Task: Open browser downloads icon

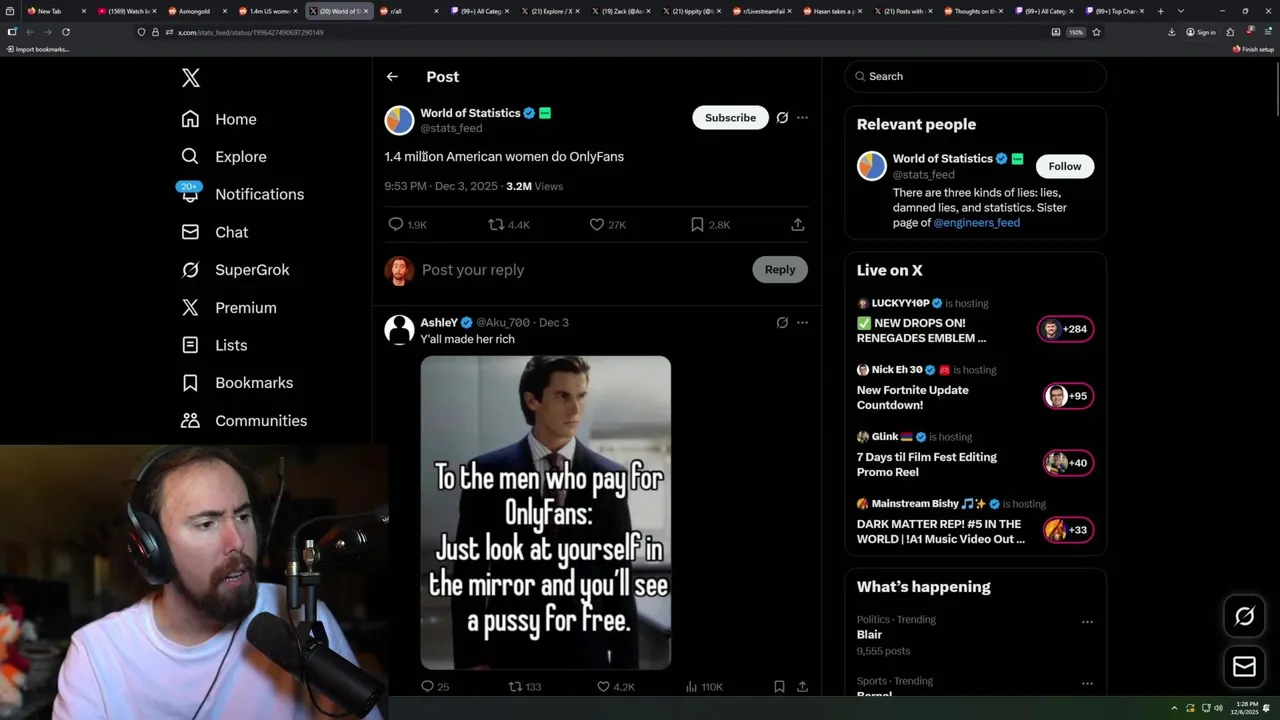Action: (1171, 32)
